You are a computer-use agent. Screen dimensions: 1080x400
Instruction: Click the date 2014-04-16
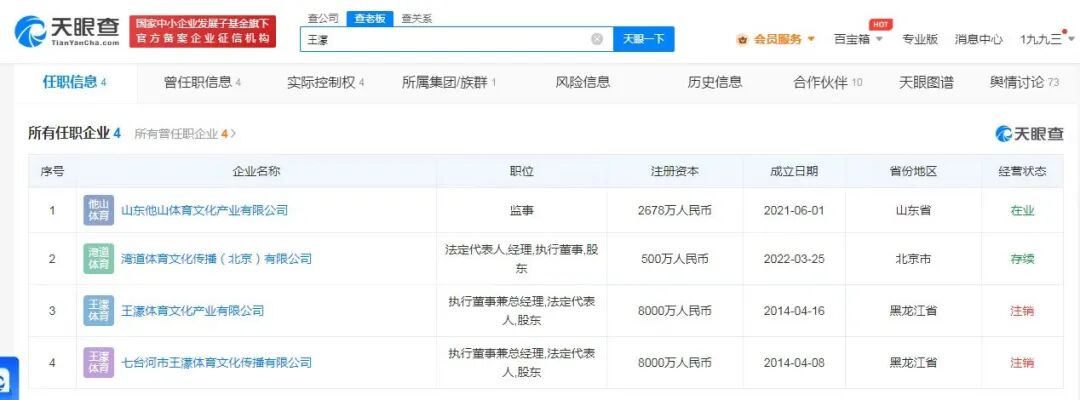(794, 310)
